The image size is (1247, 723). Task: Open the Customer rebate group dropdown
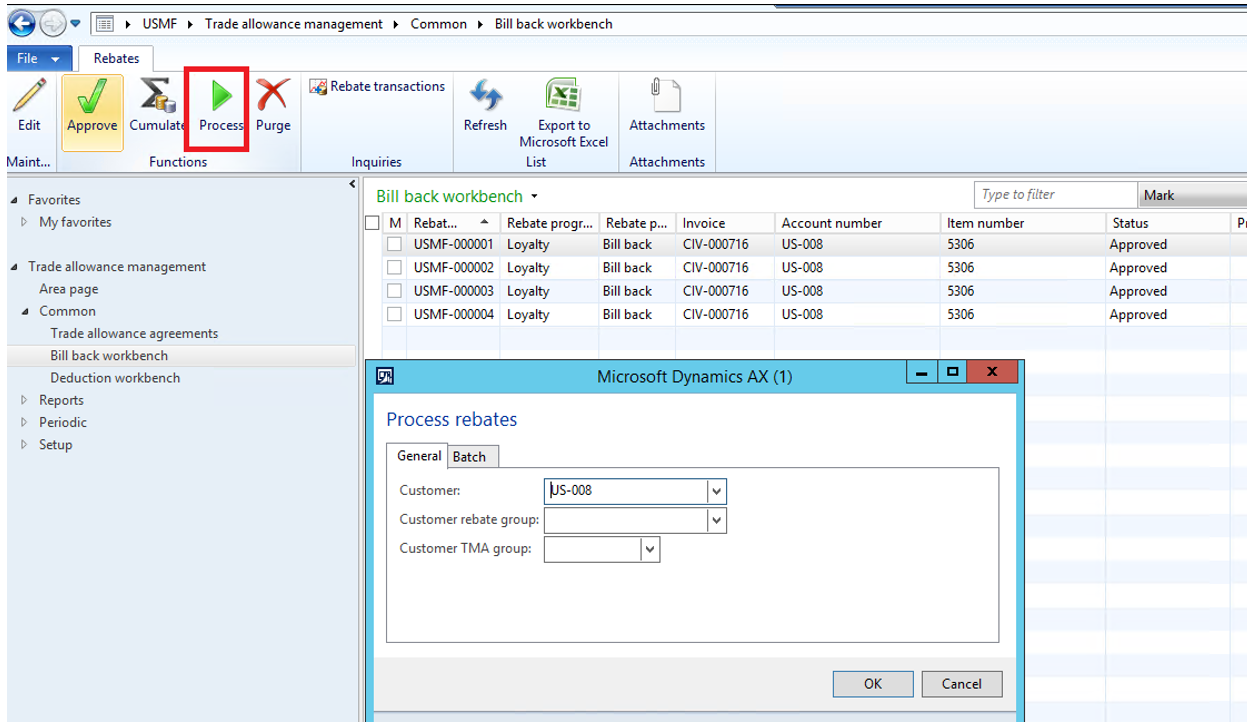point(716,520)
